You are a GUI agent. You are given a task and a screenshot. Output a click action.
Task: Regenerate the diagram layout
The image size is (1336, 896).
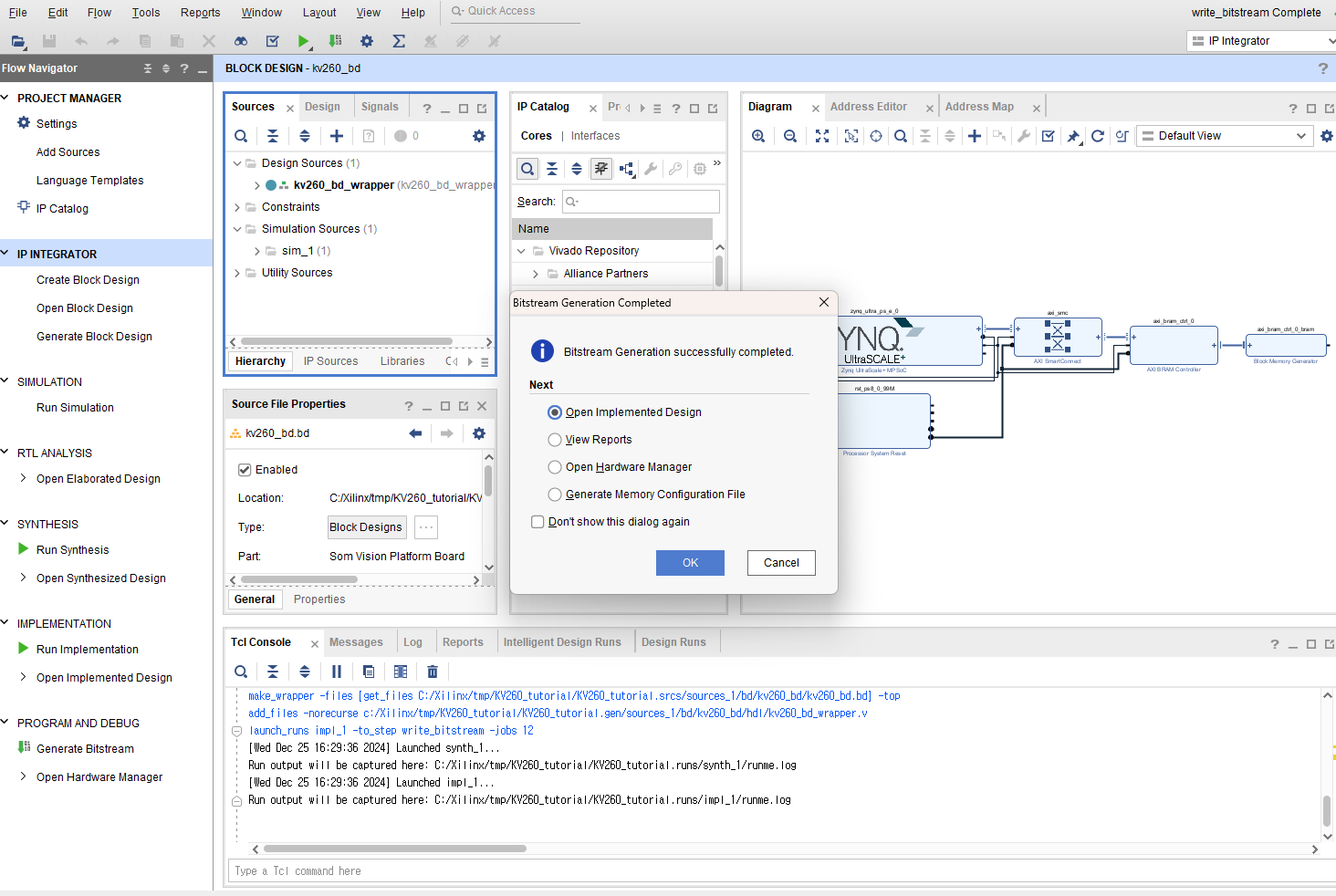tap(1098, 136)
